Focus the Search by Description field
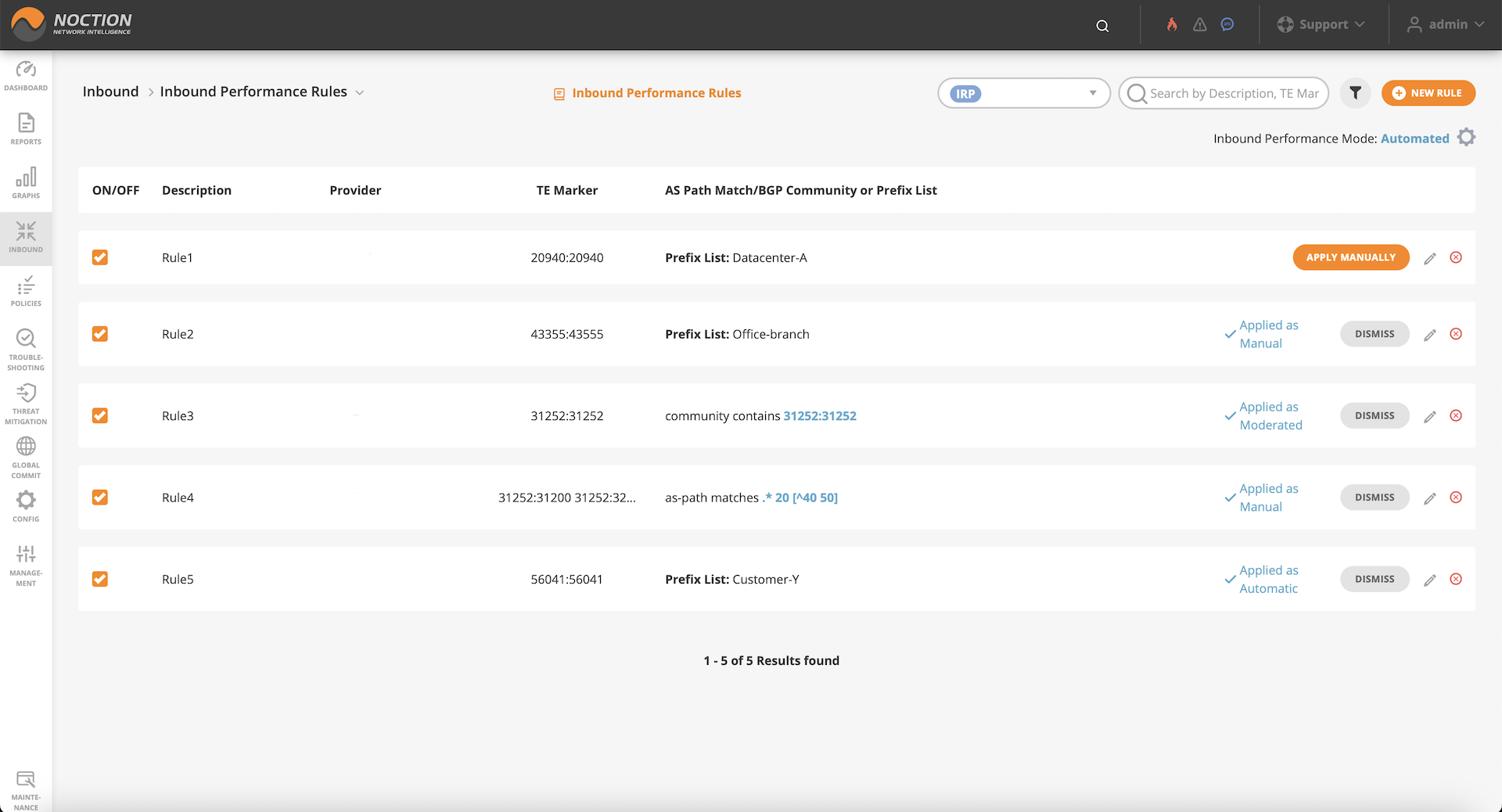Image resolution: width=1502 pixels, height=812 pixels. [1224, 93]
